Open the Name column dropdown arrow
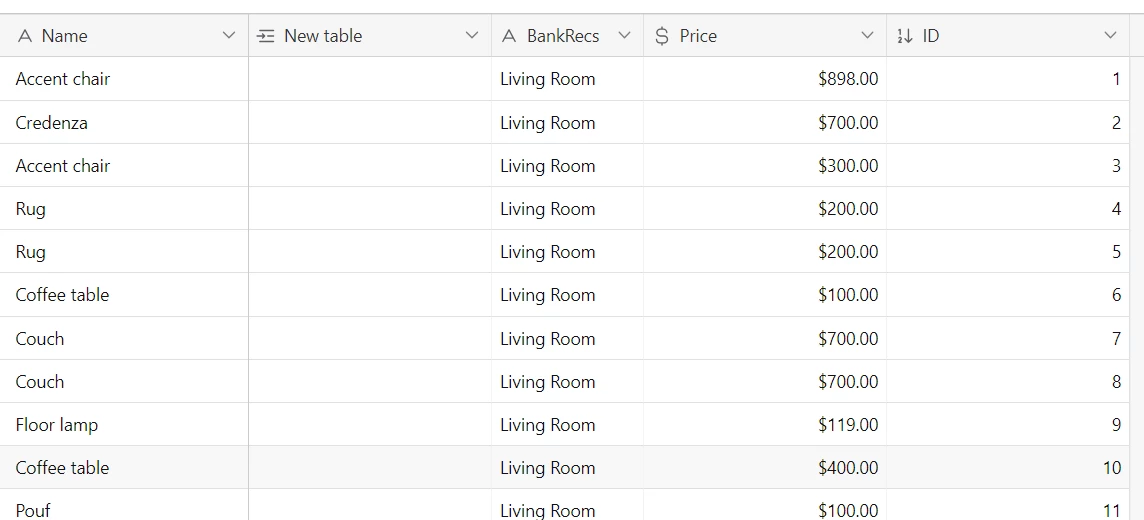Viewport: 1144px width, 520px height. point(229,35)
